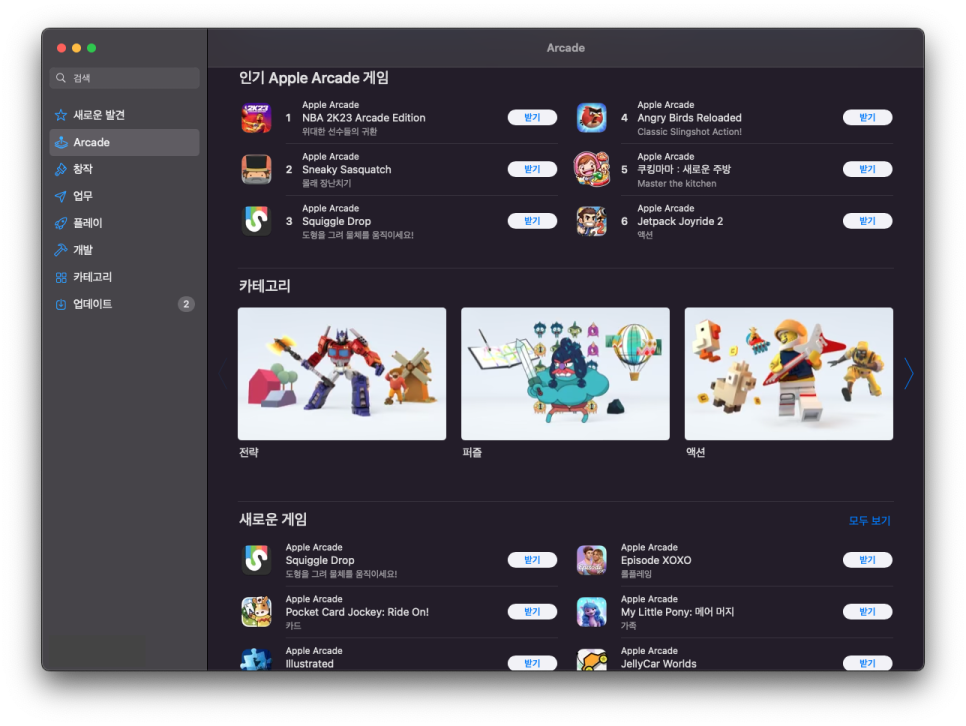Open the JellyCar Worlds title text
The image size is (966, 726).
click(659, 664)
